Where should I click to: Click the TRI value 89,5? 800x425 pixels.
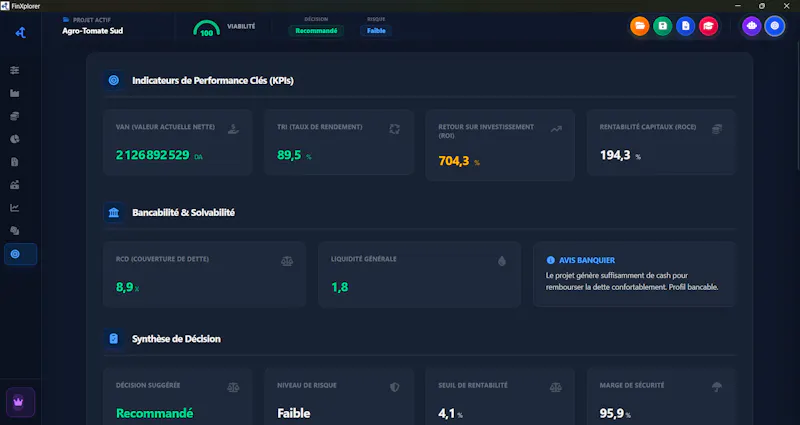289,155
